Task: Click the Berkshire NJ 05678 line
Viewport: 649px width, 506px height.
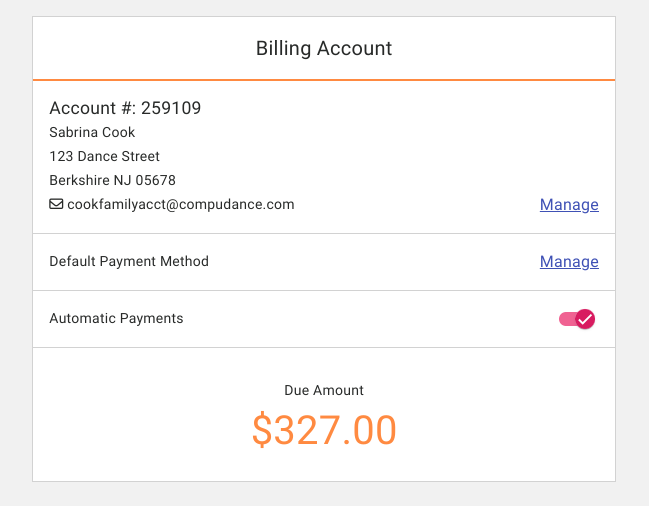Action: (x=112, y=180)
